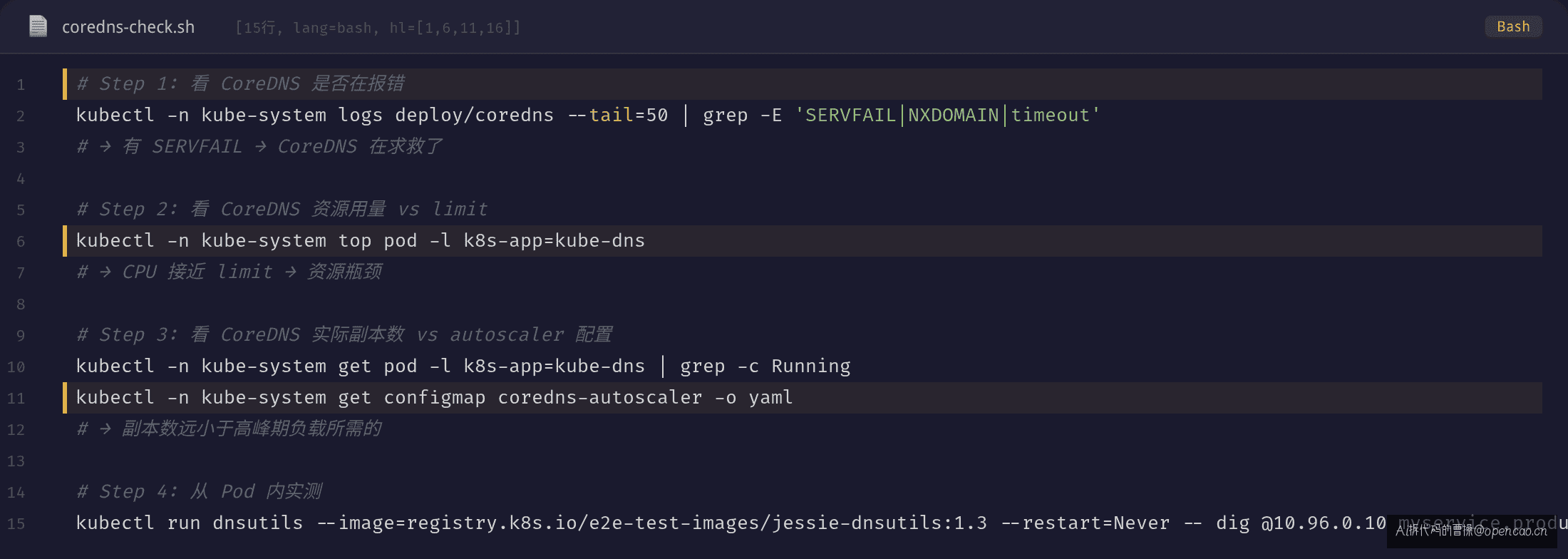Click the Step 2 vs limit comment

coord(282,210)
